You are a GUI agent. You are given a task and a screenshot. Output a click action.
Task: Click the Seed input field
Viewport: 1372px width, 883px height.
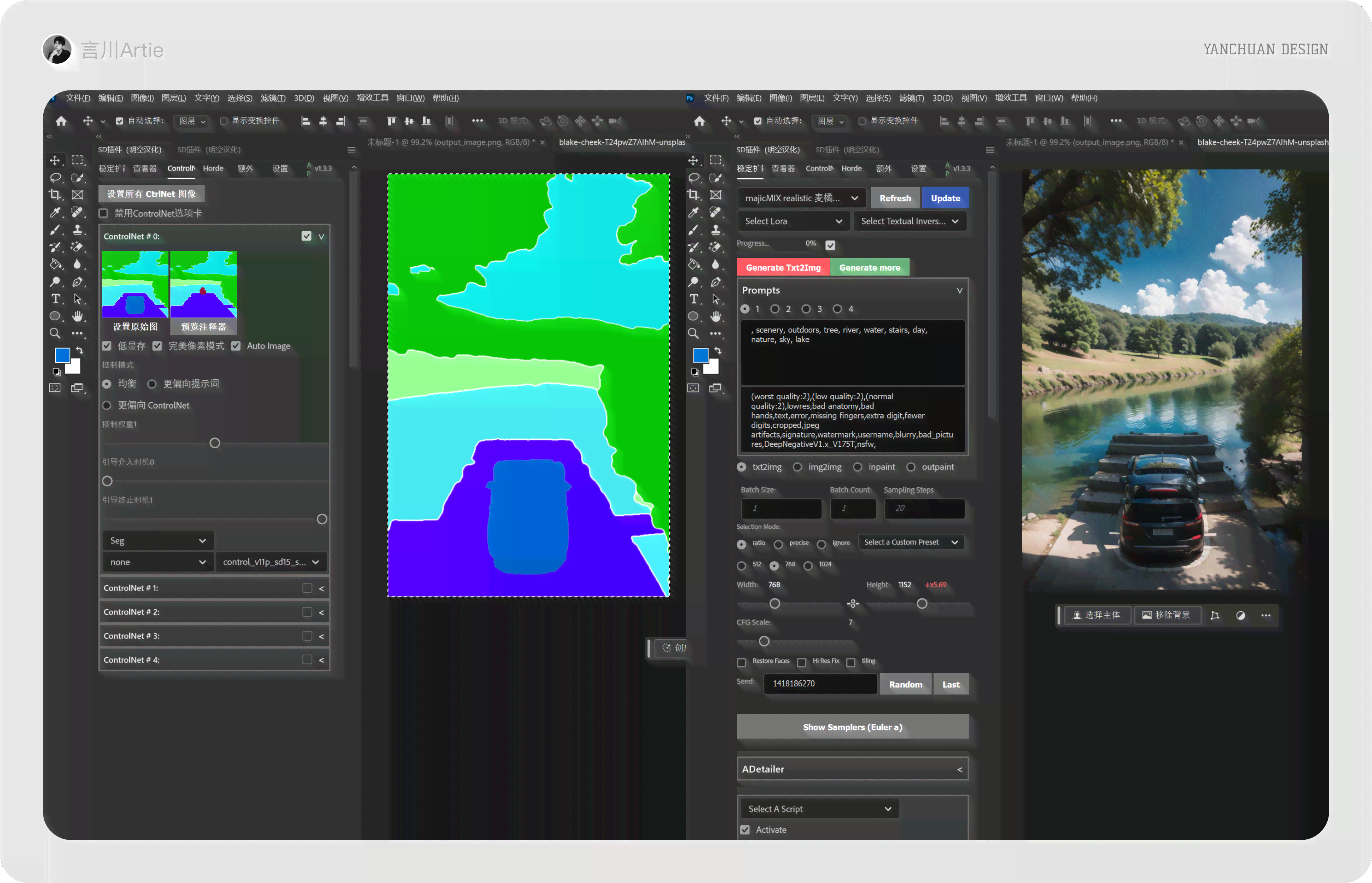(x=820, y=684)
